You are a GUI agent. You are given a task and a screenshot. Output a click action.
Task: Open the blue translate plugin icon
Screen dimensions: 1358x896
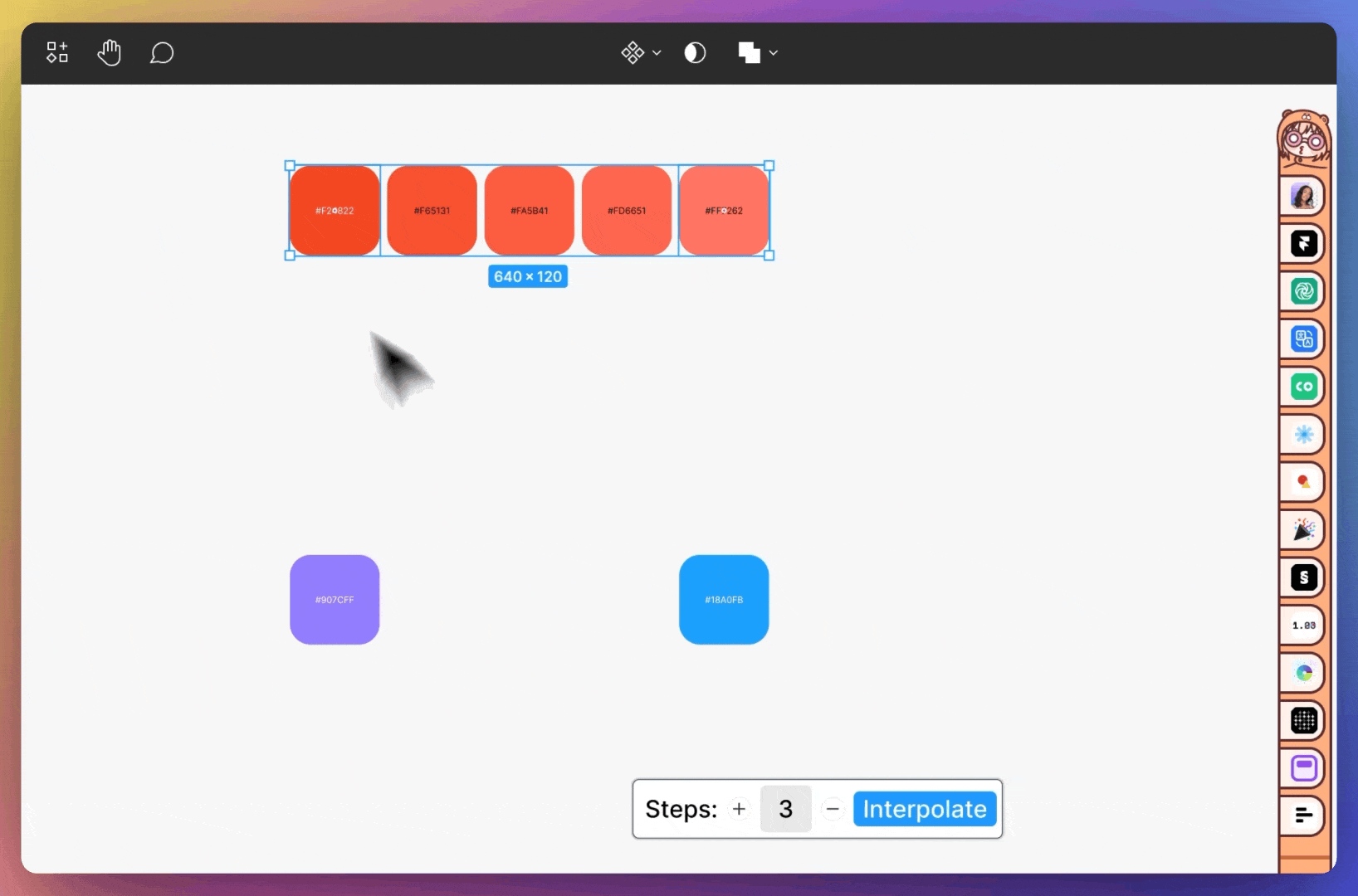(1303, 339)
